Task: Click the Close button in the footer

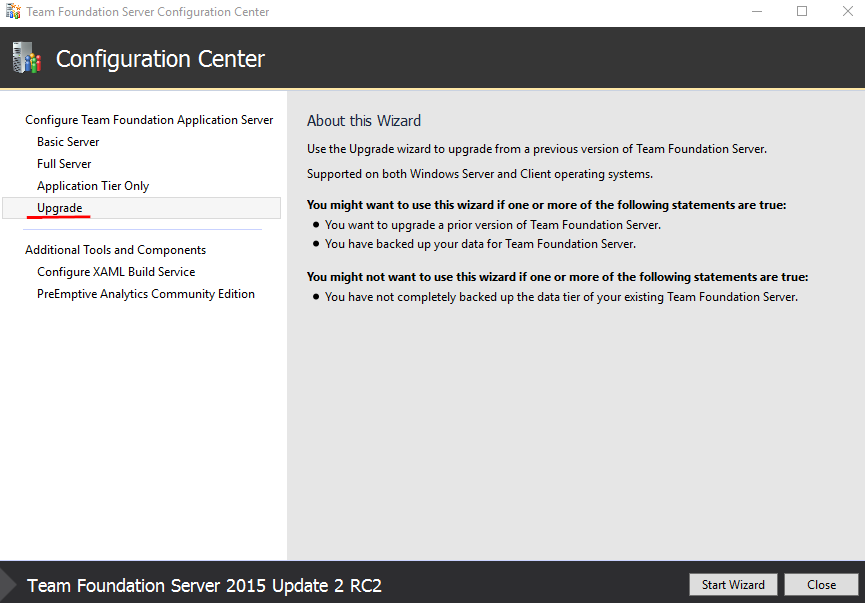Action: tap(821, 585)
